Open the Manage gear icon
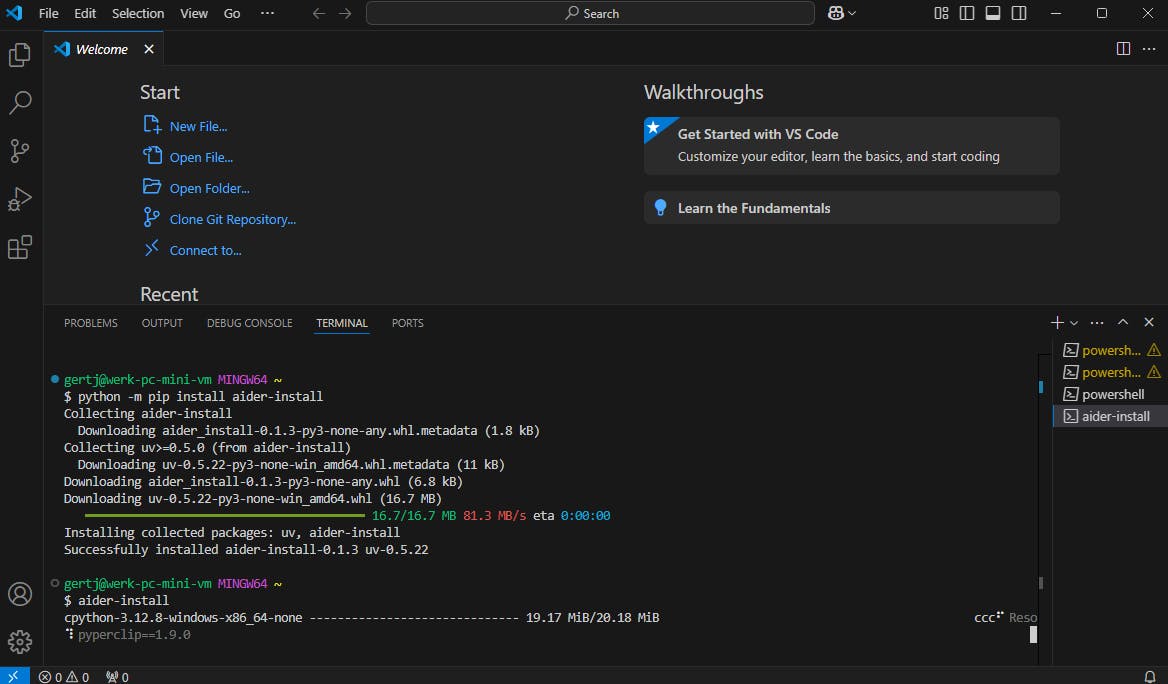The image size is (1168, 684). tap(20, 641)
